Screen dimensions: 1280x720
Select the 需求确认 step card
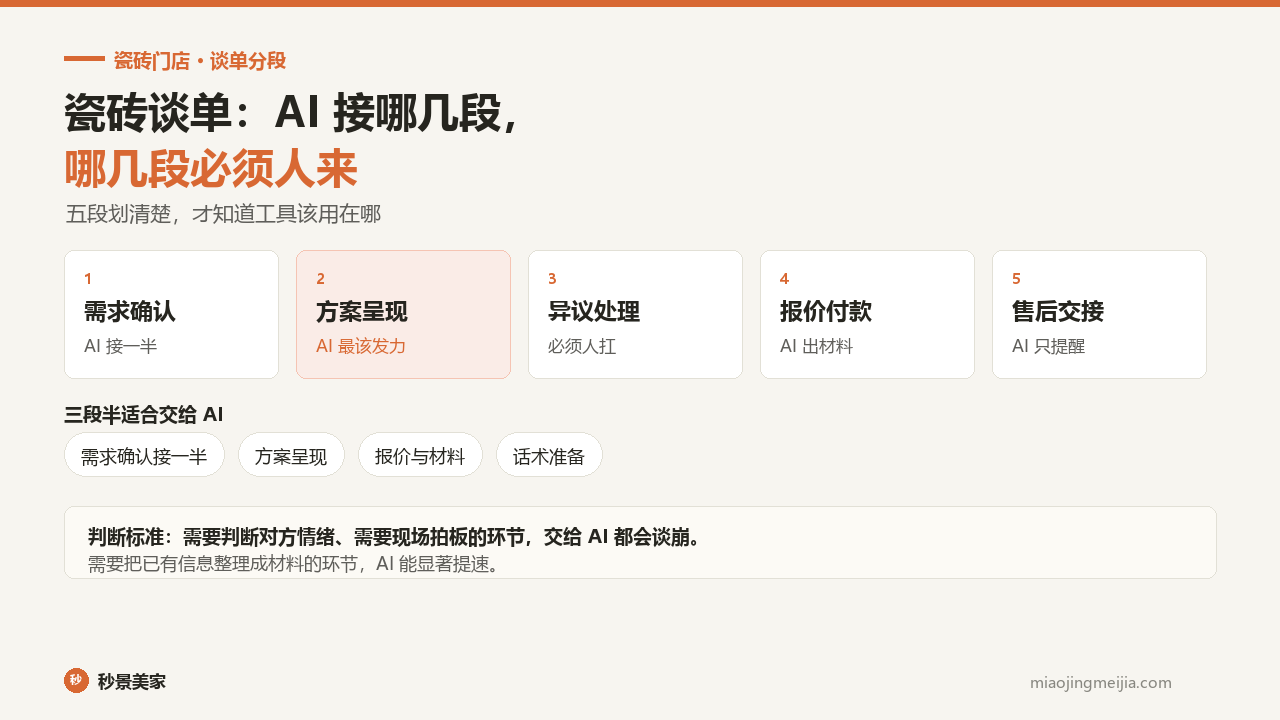tap(171, 314)
